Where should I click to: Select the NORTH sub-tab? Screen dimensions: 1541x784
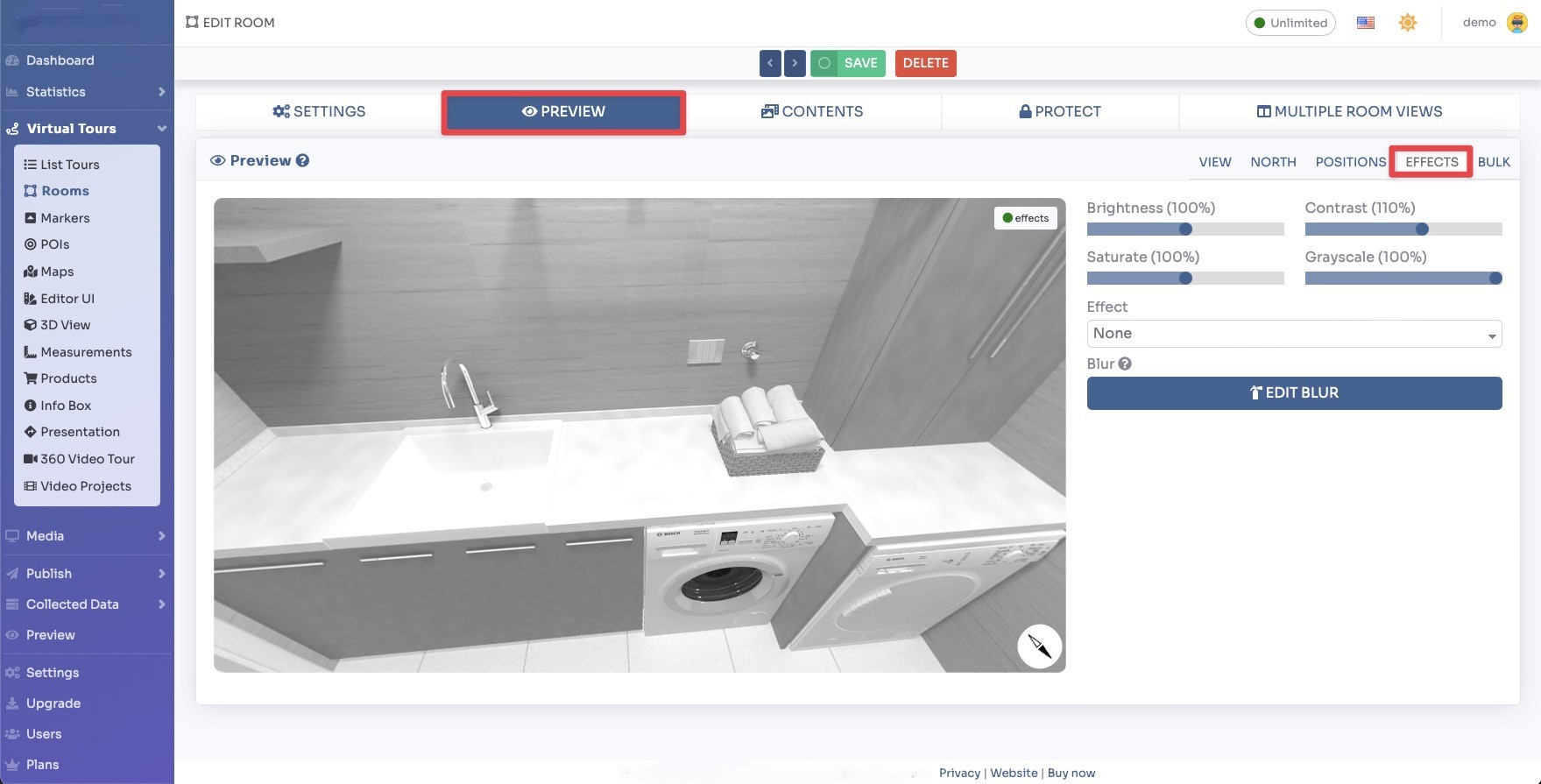coord(1273,162)
